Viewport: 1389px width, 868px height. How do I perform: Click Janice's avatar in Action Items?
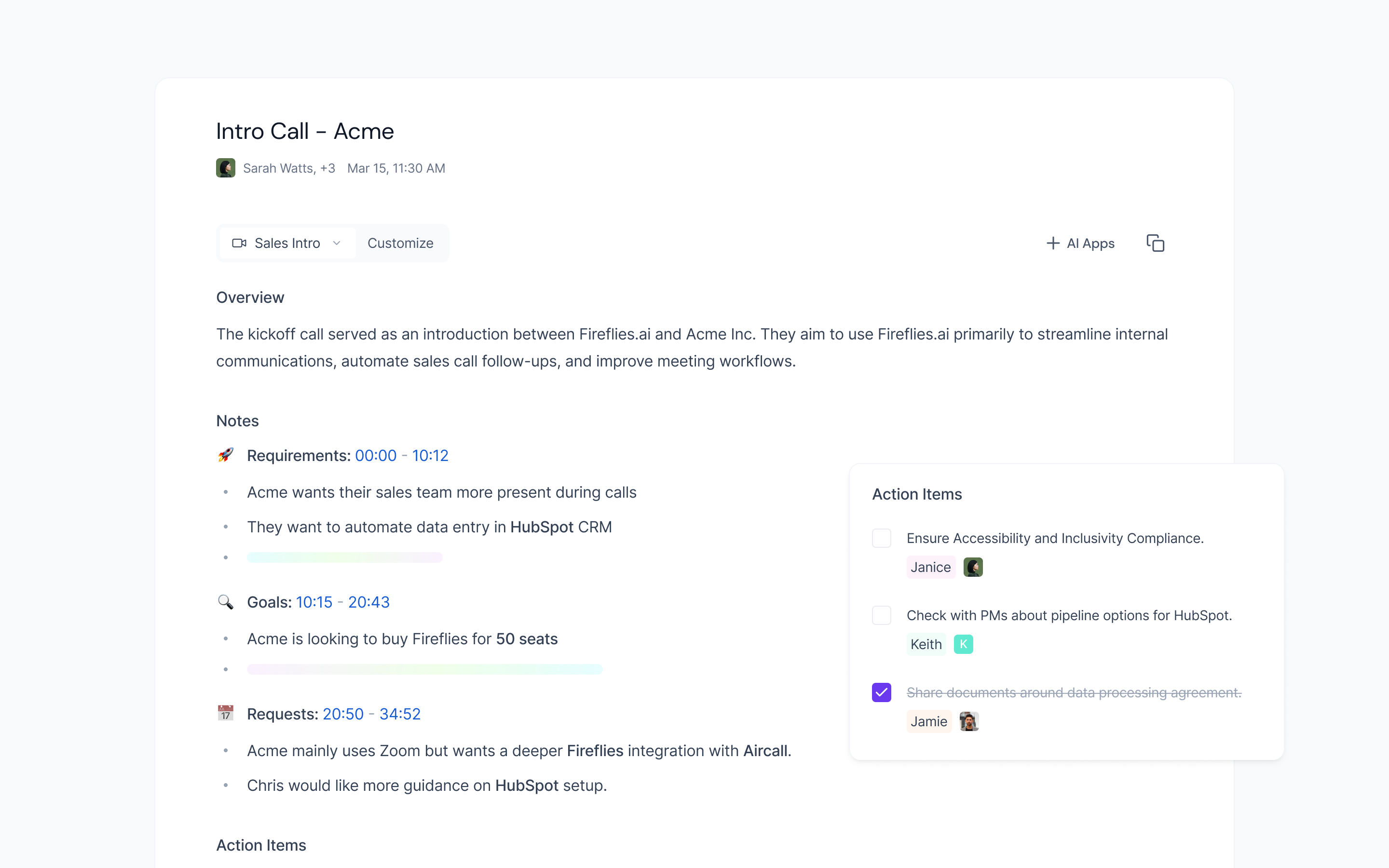[x=973, y=567]
